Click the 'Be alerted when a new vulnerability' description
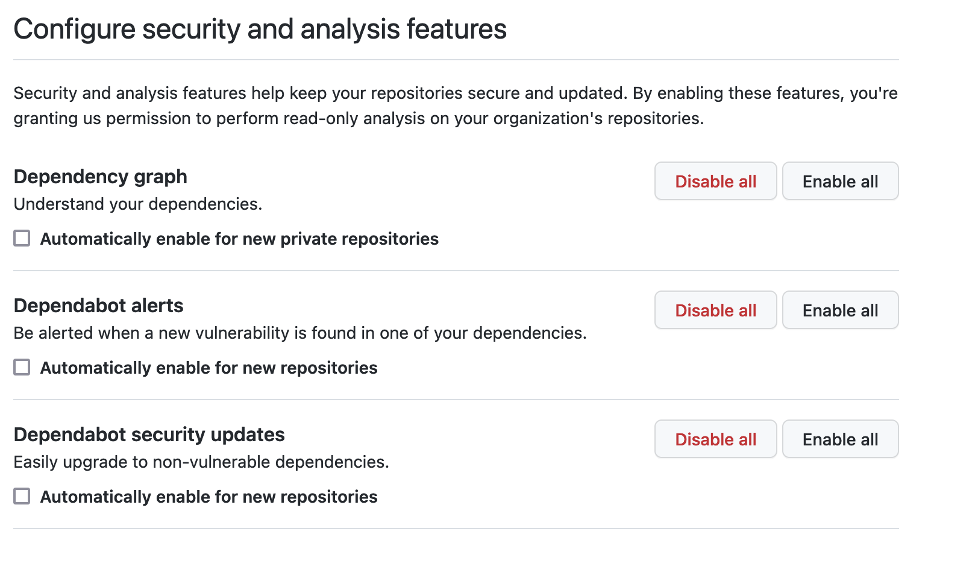Image resolution: width=977 pixels, height=575 pixels. coord(300,333)
